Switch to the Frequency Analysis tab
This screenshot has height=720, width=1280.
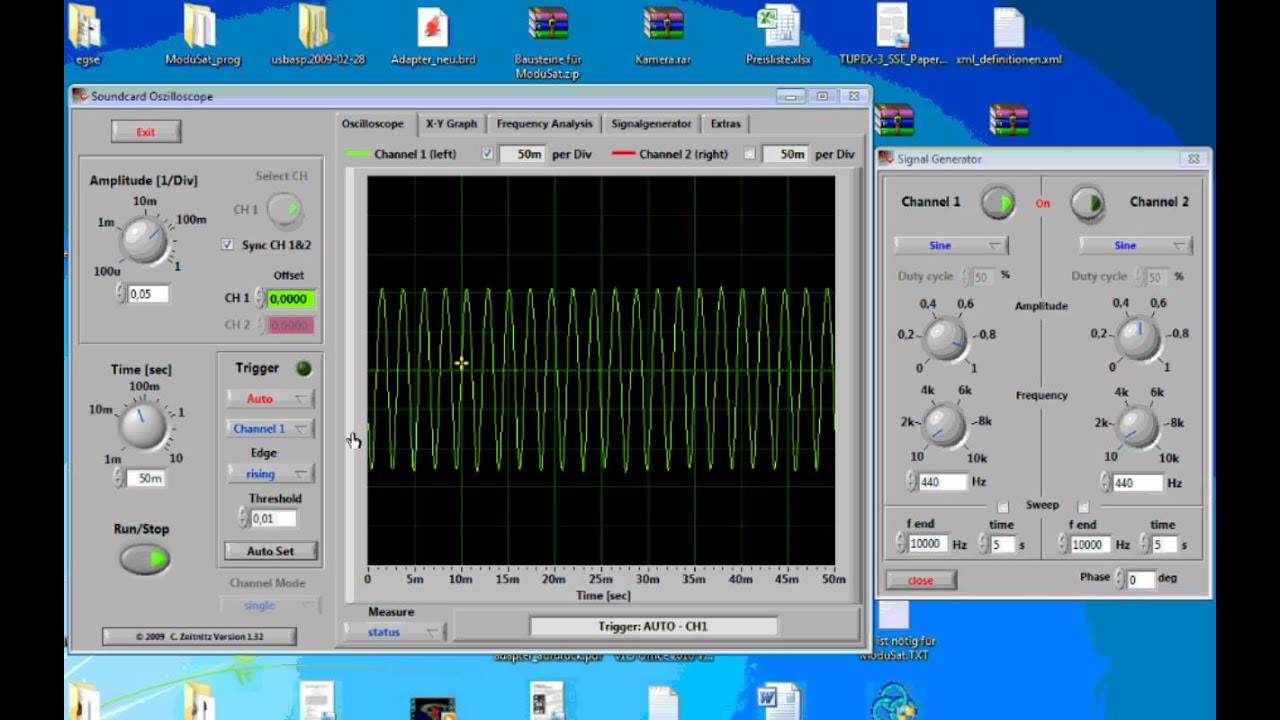coord(544,124)
